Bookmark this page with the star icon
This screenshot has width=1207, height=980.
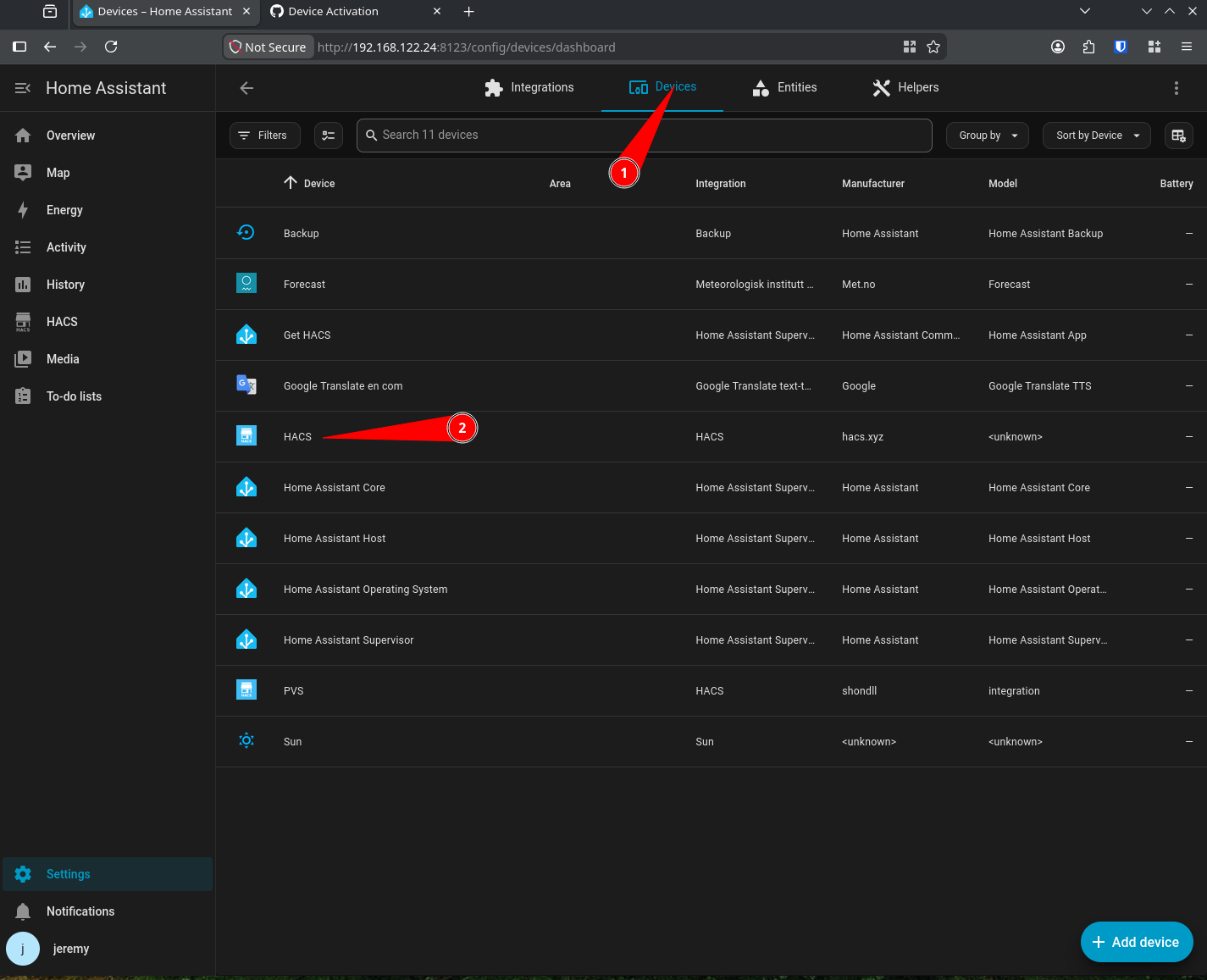[x=933, y=47]
